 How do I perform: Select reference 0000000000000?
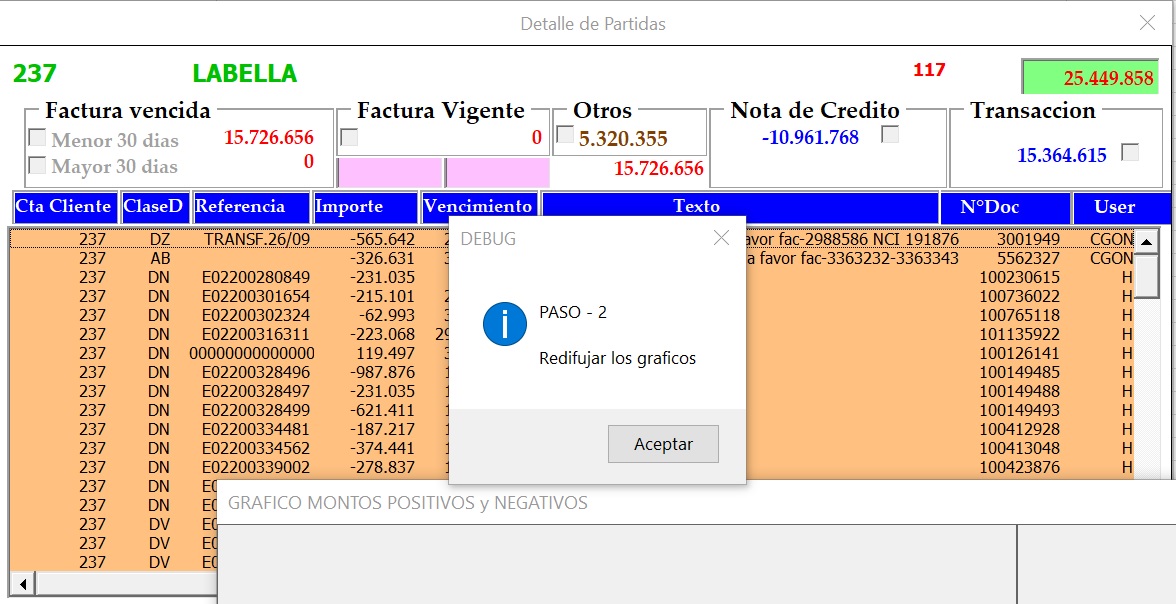coord(252,353)
